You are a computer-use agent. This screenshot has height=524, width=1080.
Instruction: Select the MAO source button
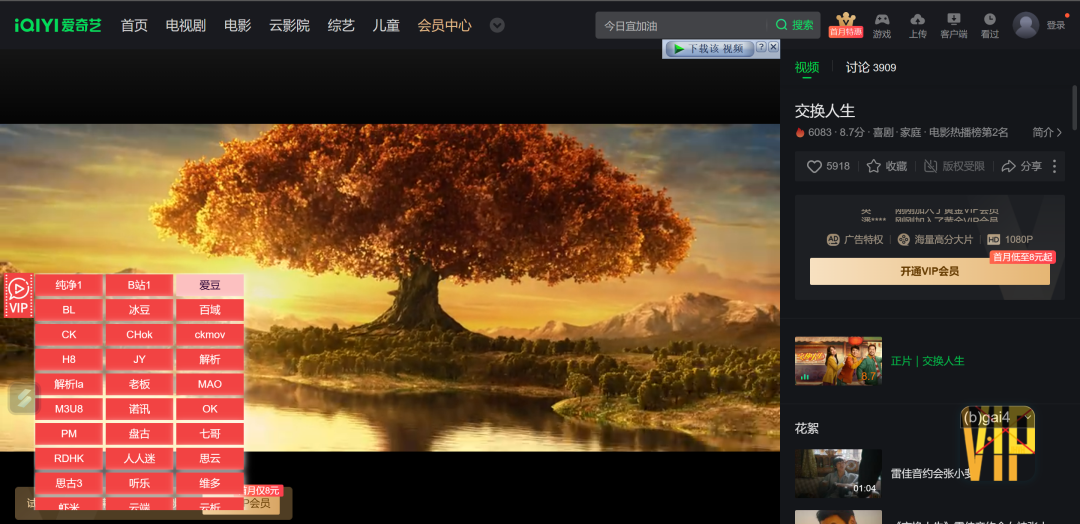tap(210, 384)
